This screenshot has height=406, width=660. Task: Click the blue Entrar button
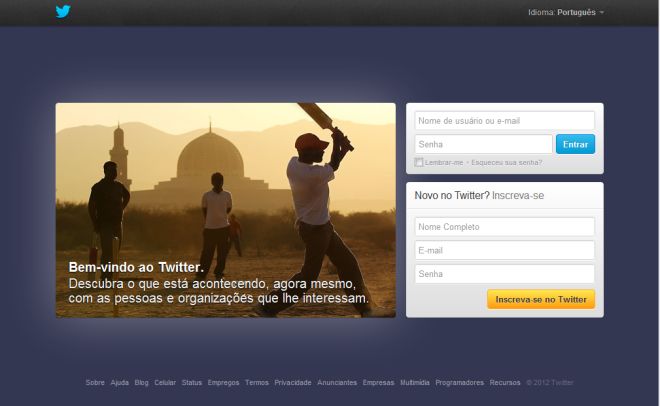pos(575,144)
